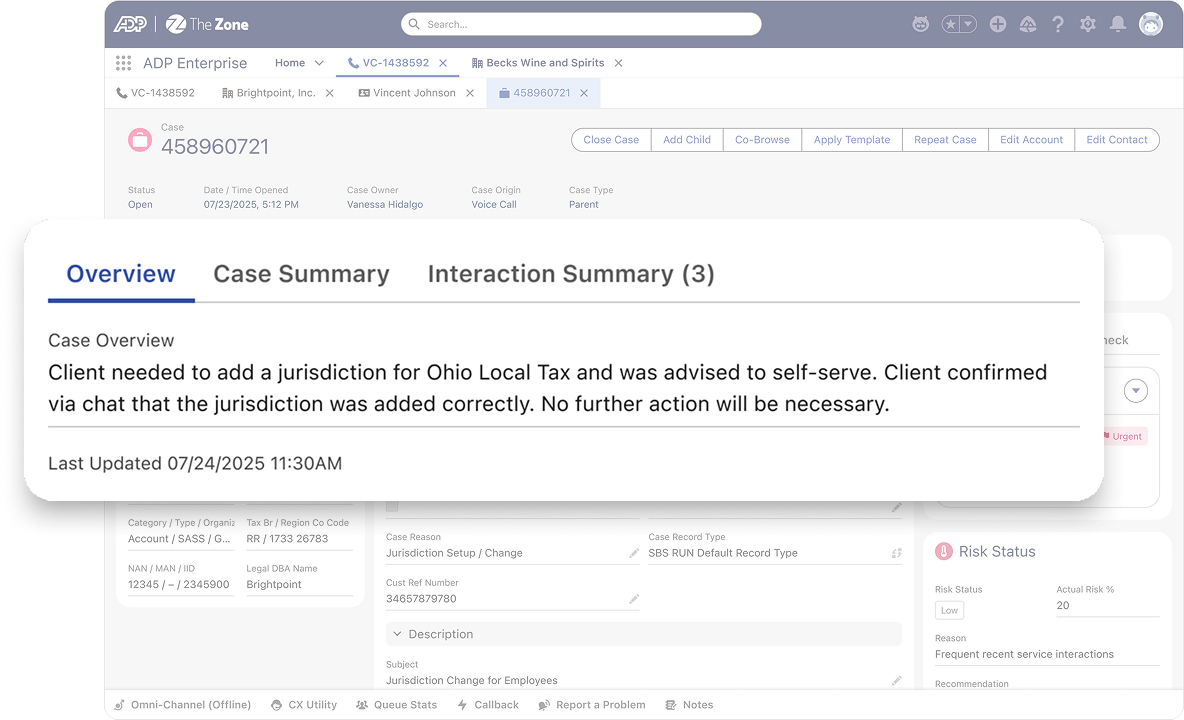Click the global actions plus icon
This screenshot has height=720, width=1184.
pos(997,24)
